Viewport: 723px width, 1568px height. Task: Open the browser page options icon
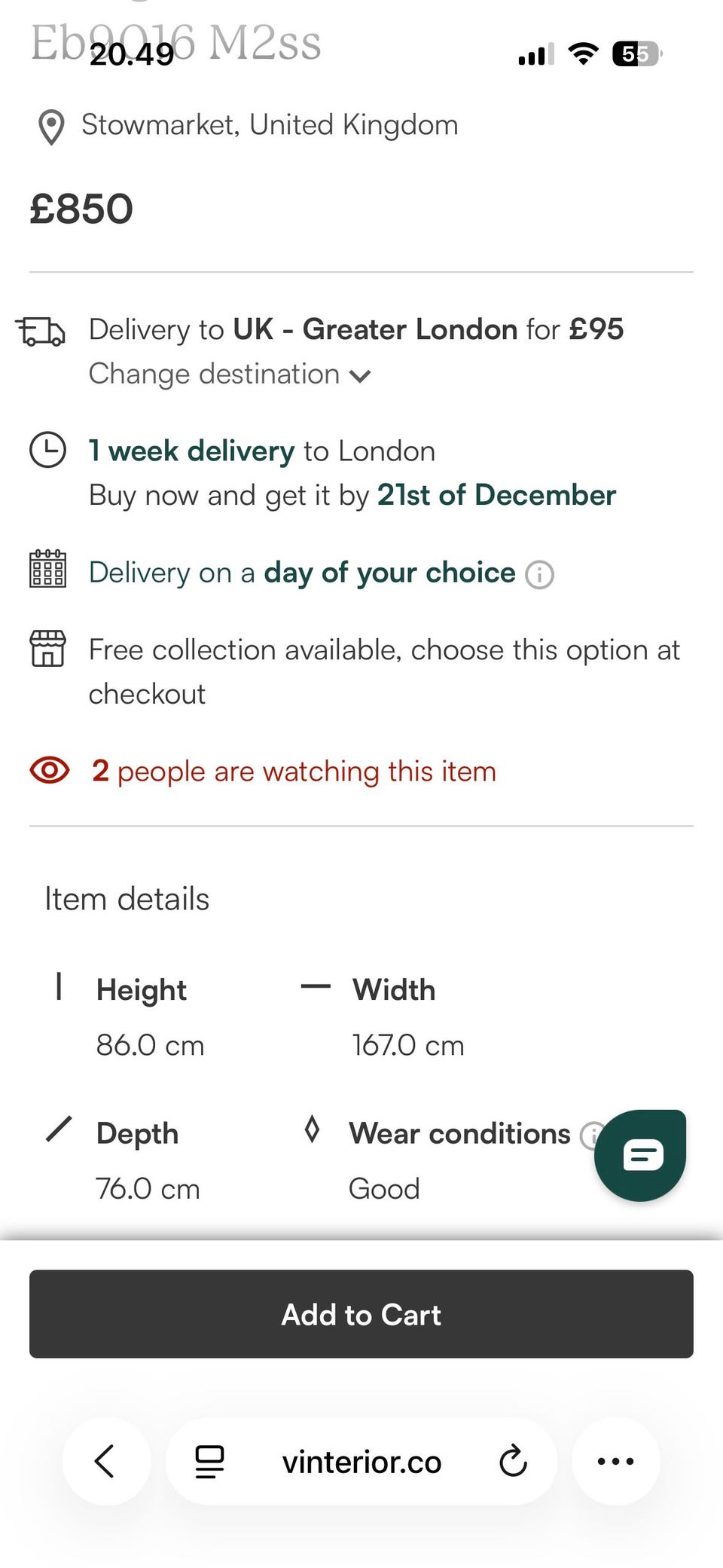point(209,1461)
